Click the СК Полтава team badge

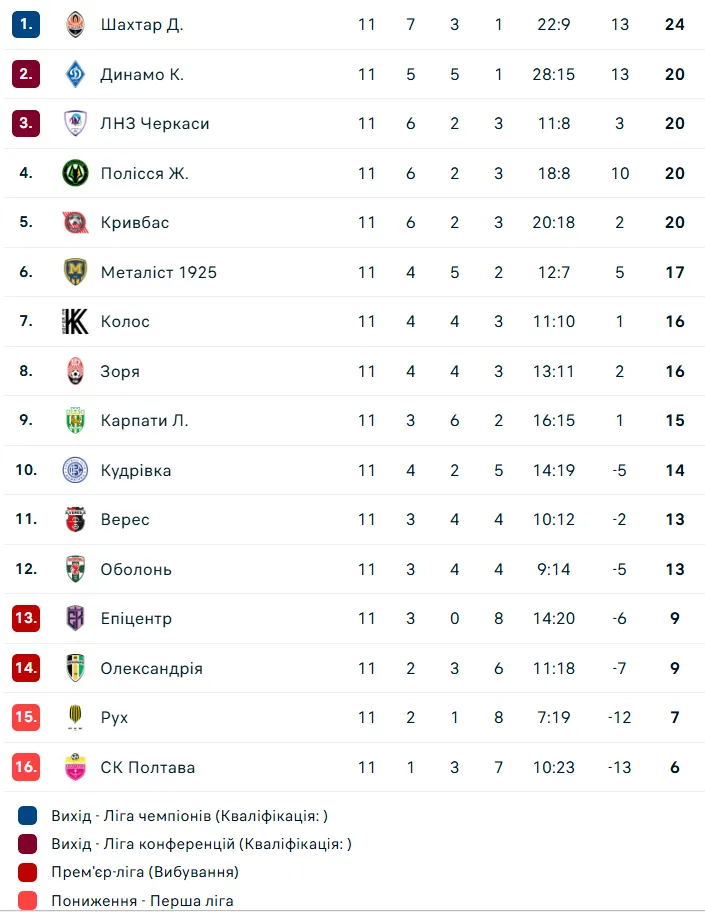point(75,767)
